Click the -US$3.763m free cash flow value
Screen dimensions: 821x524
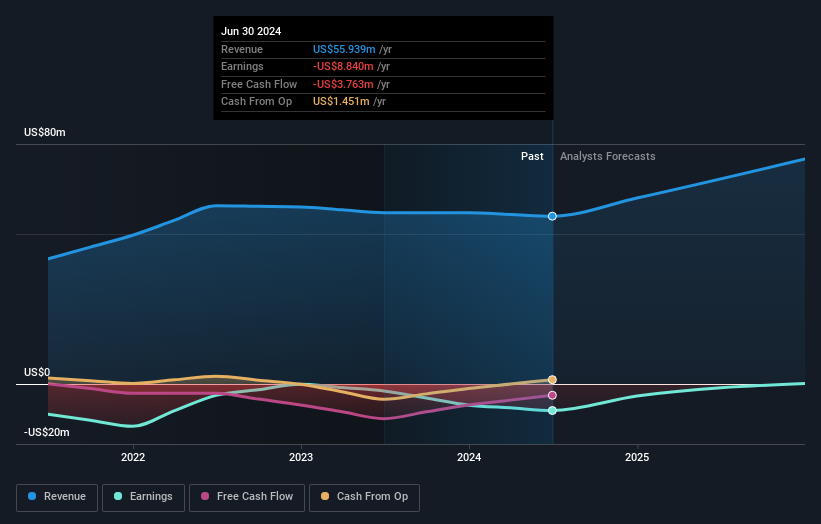pos(343,84)
